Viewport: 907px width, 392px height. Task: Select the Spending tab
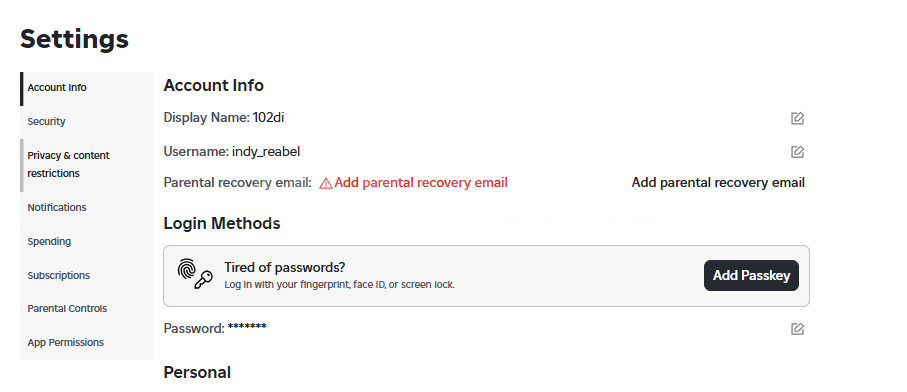click(87, 242)
